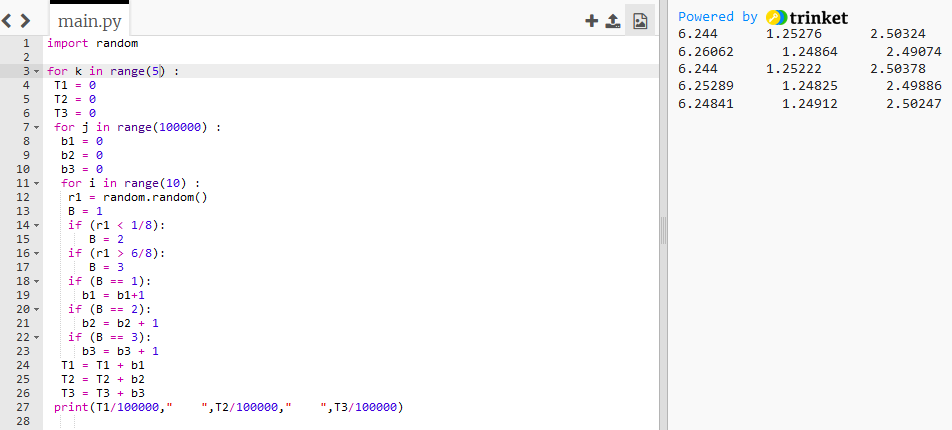Fold the 'if (B == 1)' block
This screenshot has height=430, width=952.
click(x=36, y=282)
